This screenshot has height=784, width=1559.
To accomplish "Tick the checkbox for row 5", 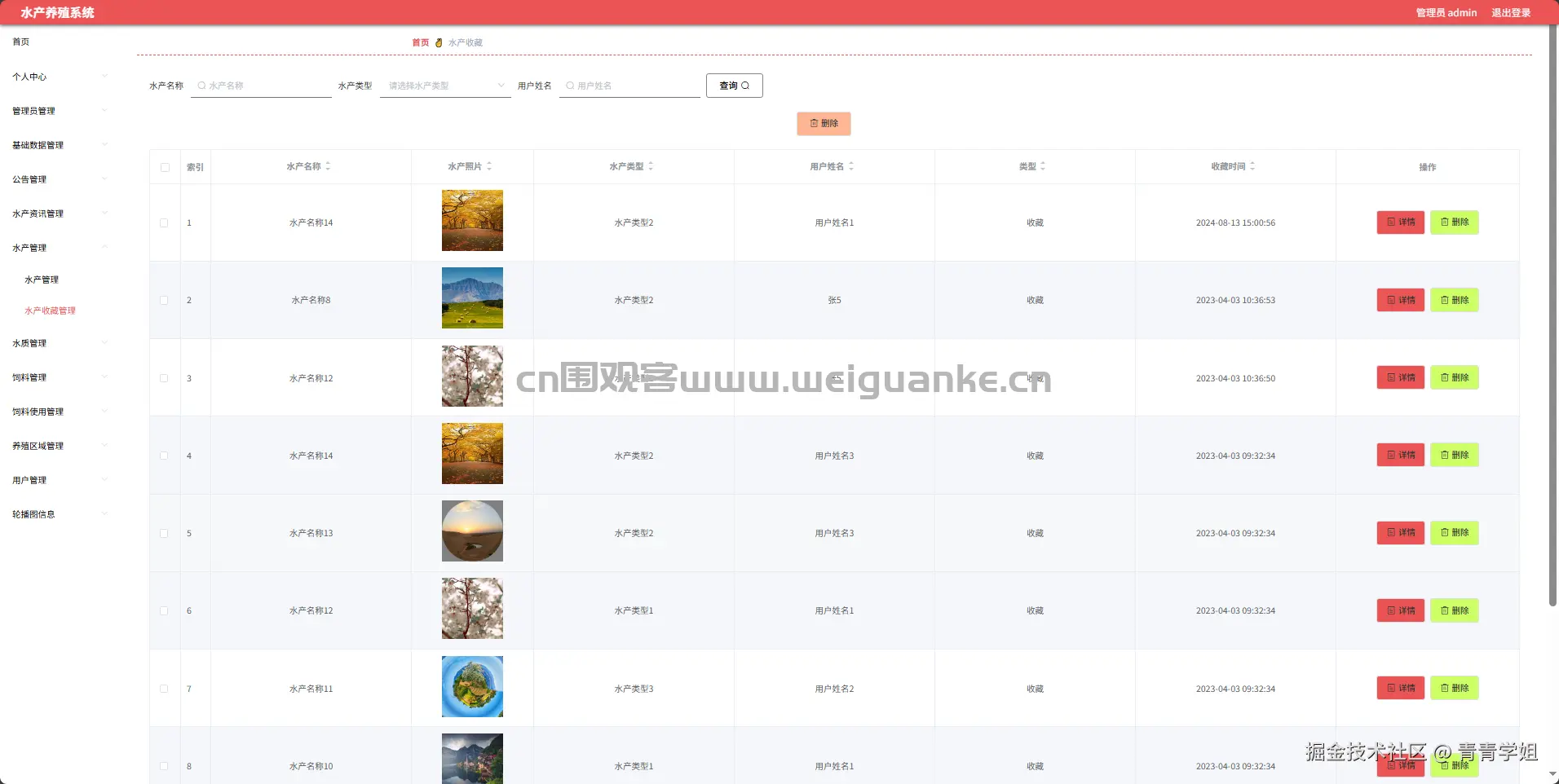I will pos(164,533).
